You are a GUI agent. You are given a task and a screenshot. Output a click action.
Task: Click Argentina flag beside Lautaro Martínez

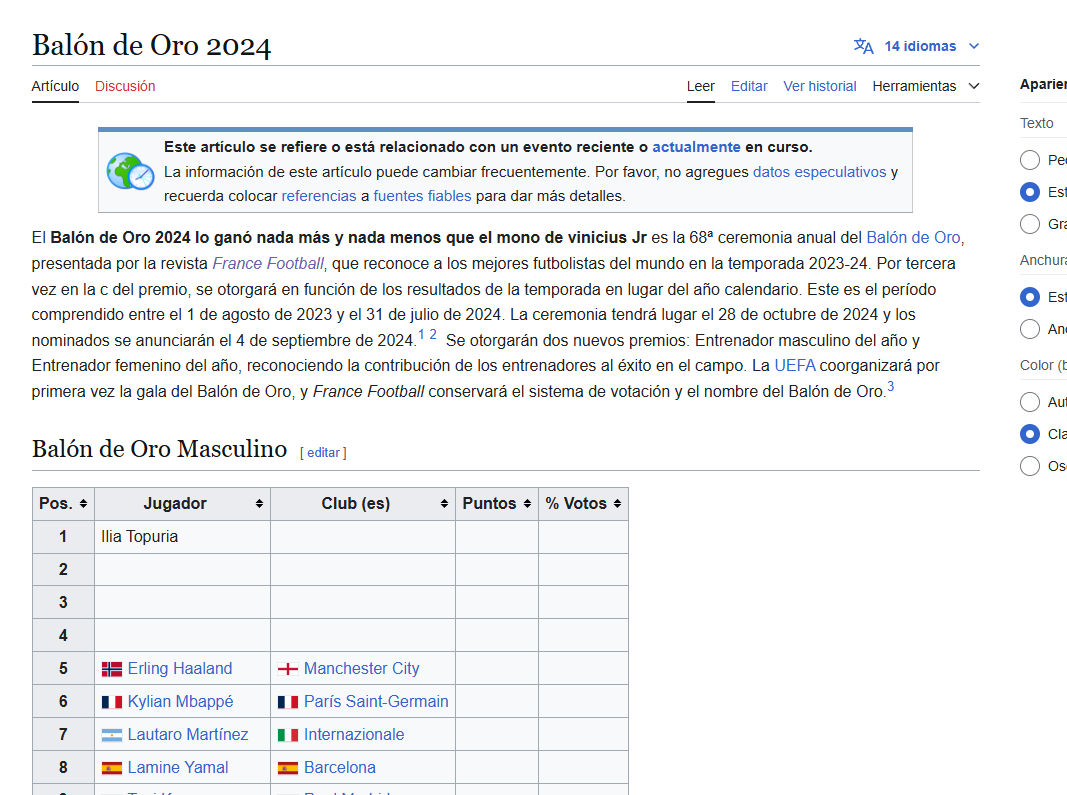[x=112, y=735]
